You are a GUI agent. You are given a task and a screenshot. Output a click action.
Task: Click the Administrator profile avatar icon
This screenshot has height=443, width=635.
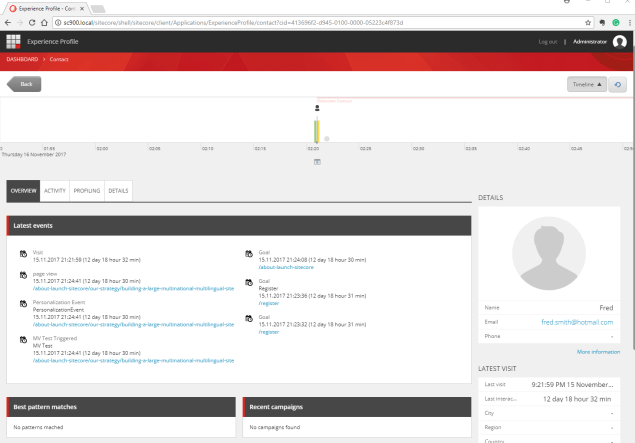point(620,41)
